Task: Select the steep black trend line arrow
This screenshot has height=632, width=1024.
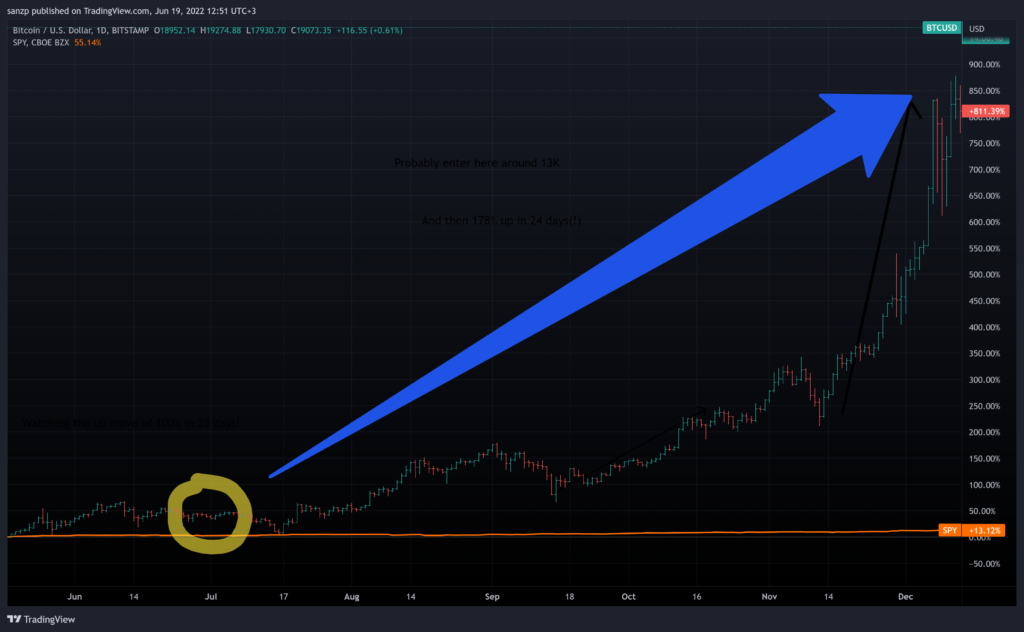Action: click(878, 255)
